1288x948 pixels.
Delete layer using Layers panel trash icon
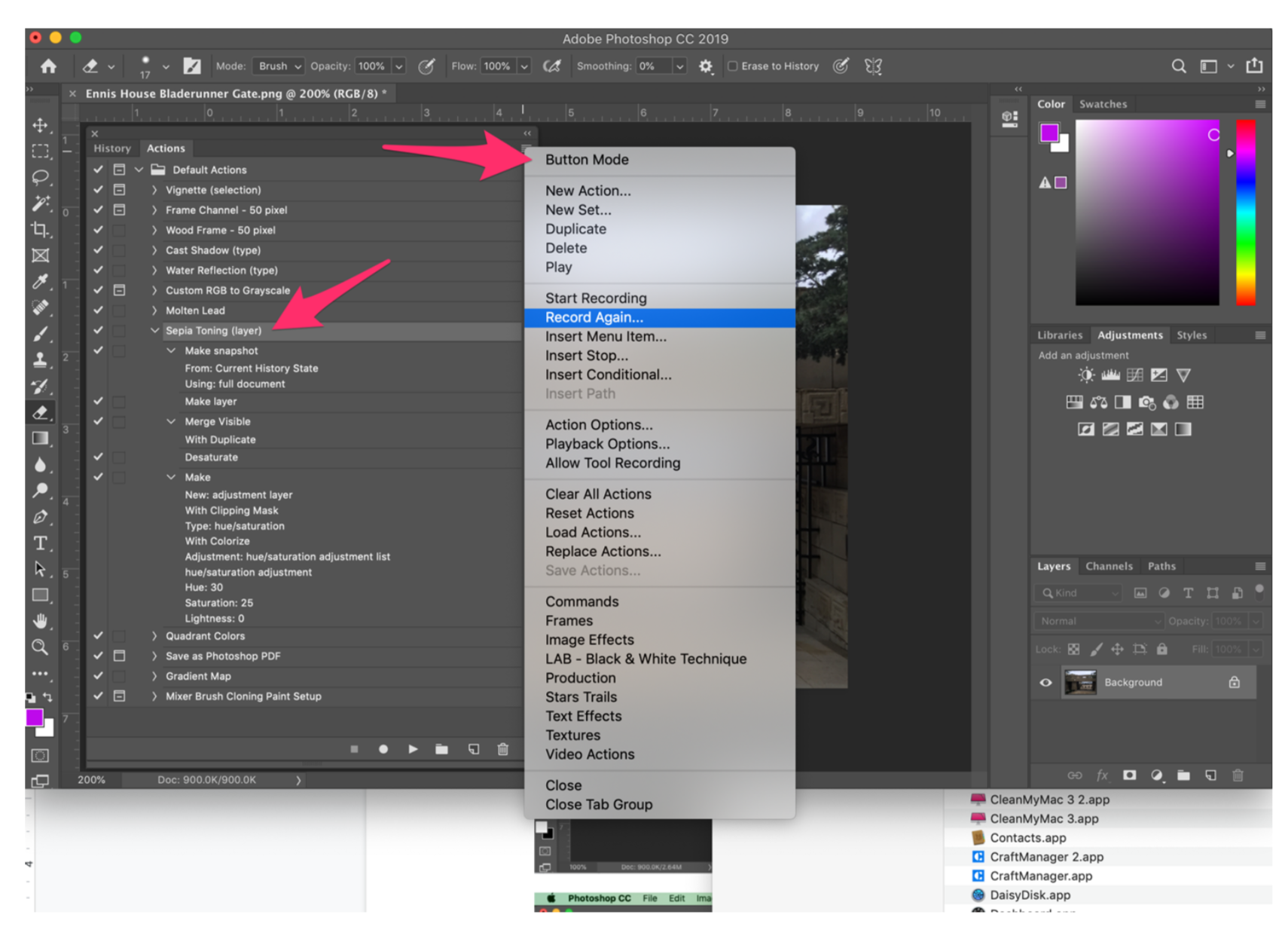pos(1238,775)
